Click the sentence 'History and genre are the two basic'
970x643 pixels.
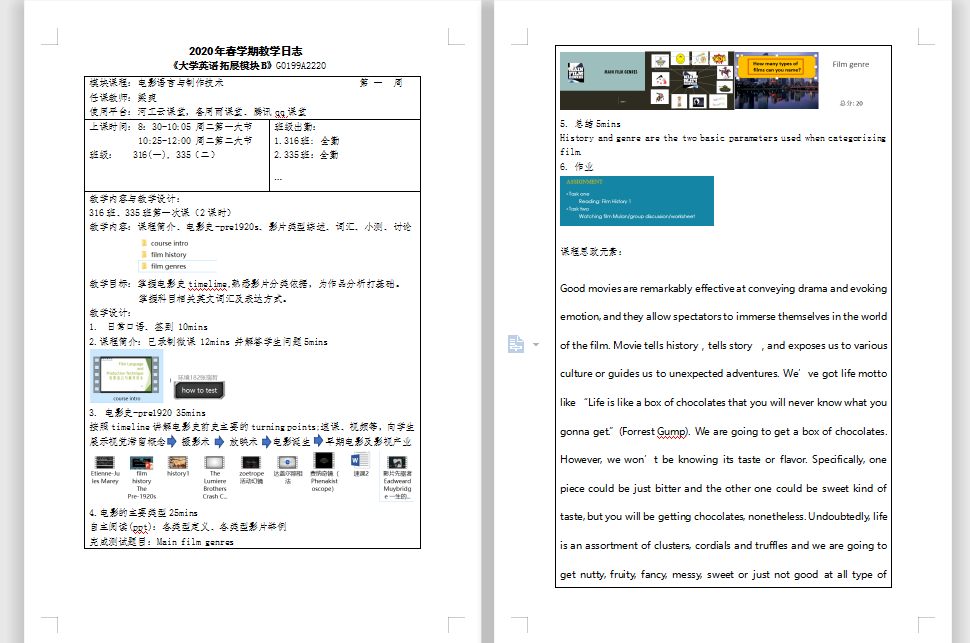click(643, 138)
